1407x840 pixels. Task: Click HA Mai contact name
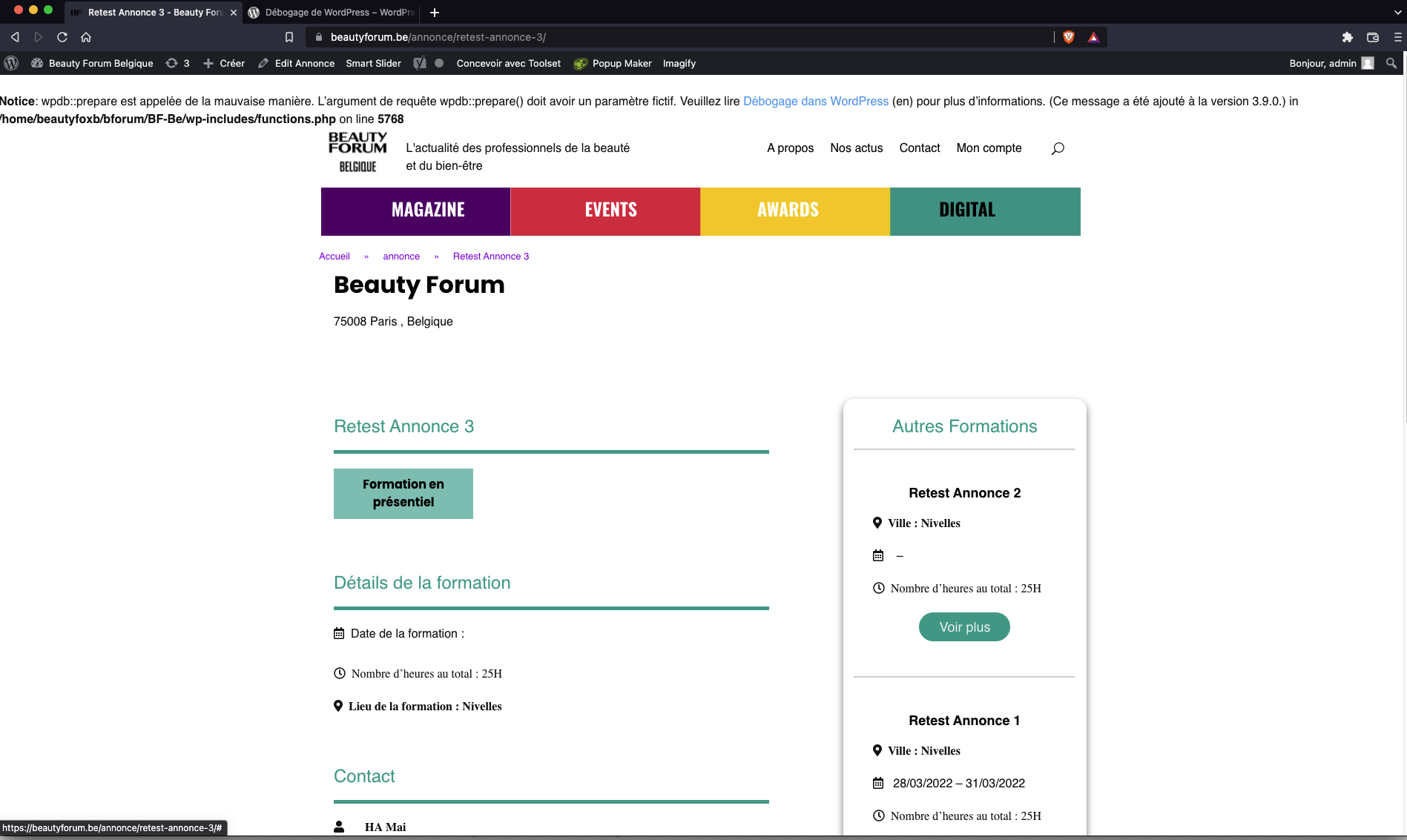click(385, 827)
